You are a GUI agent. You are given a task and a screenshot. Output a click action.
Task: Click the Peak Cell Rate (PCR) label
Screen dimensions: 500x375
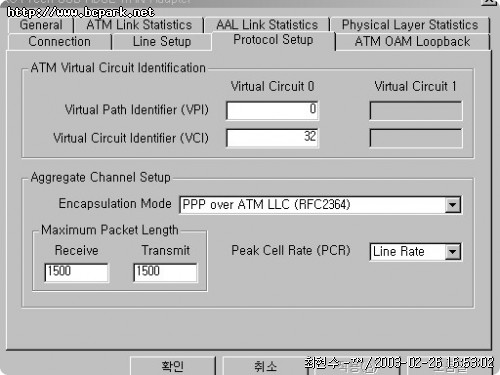(291, 250)
